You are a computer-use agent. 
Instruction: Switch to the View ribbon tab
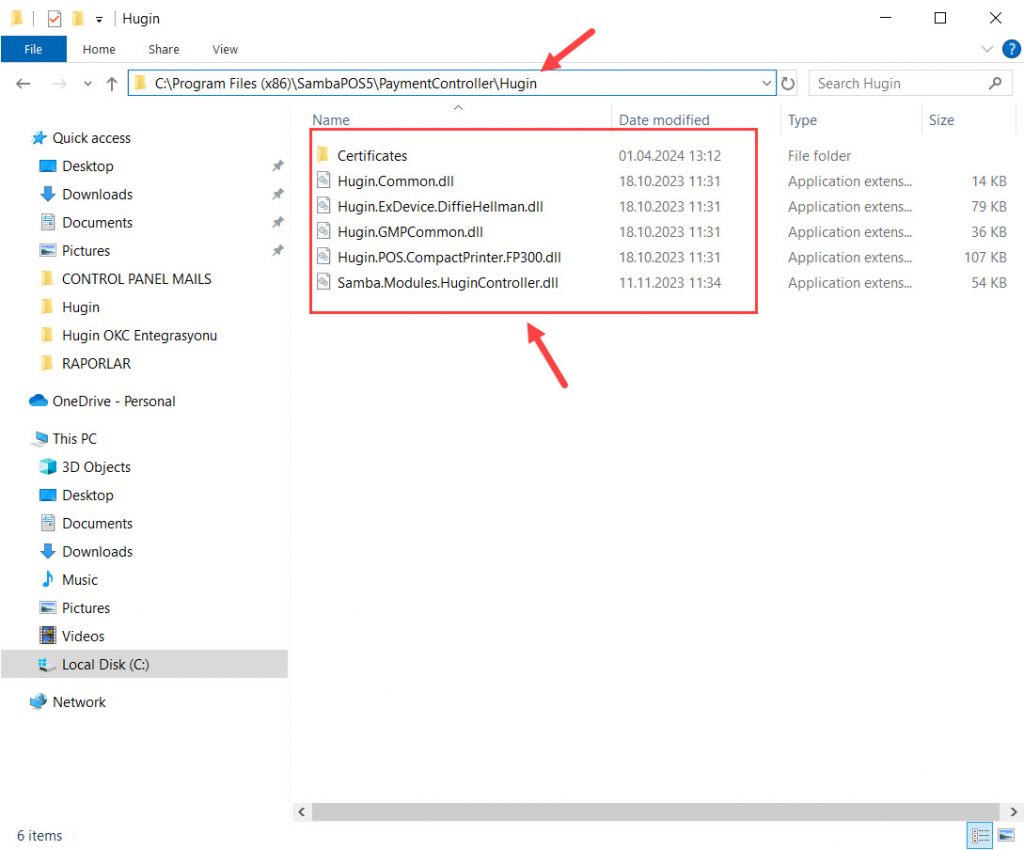pos(225,49)
